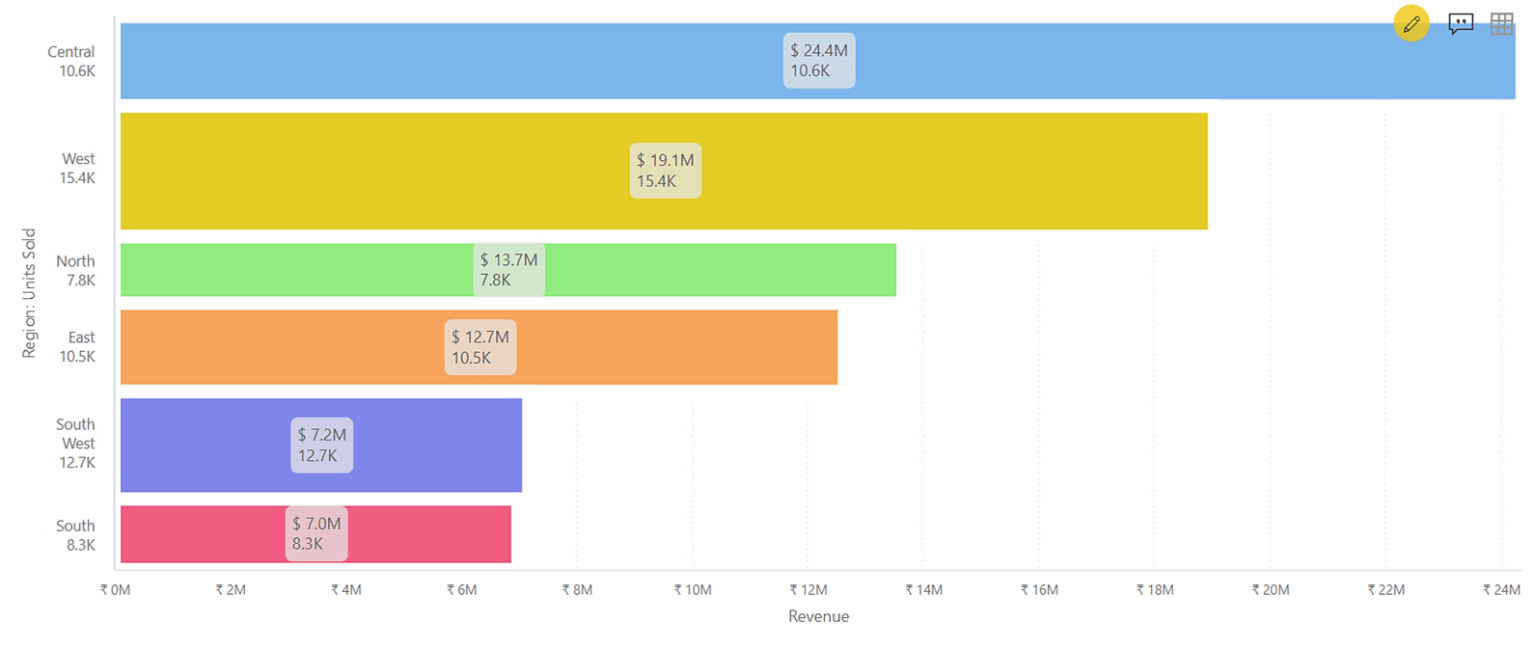Open the comments icon

[x=1461, y=24]
